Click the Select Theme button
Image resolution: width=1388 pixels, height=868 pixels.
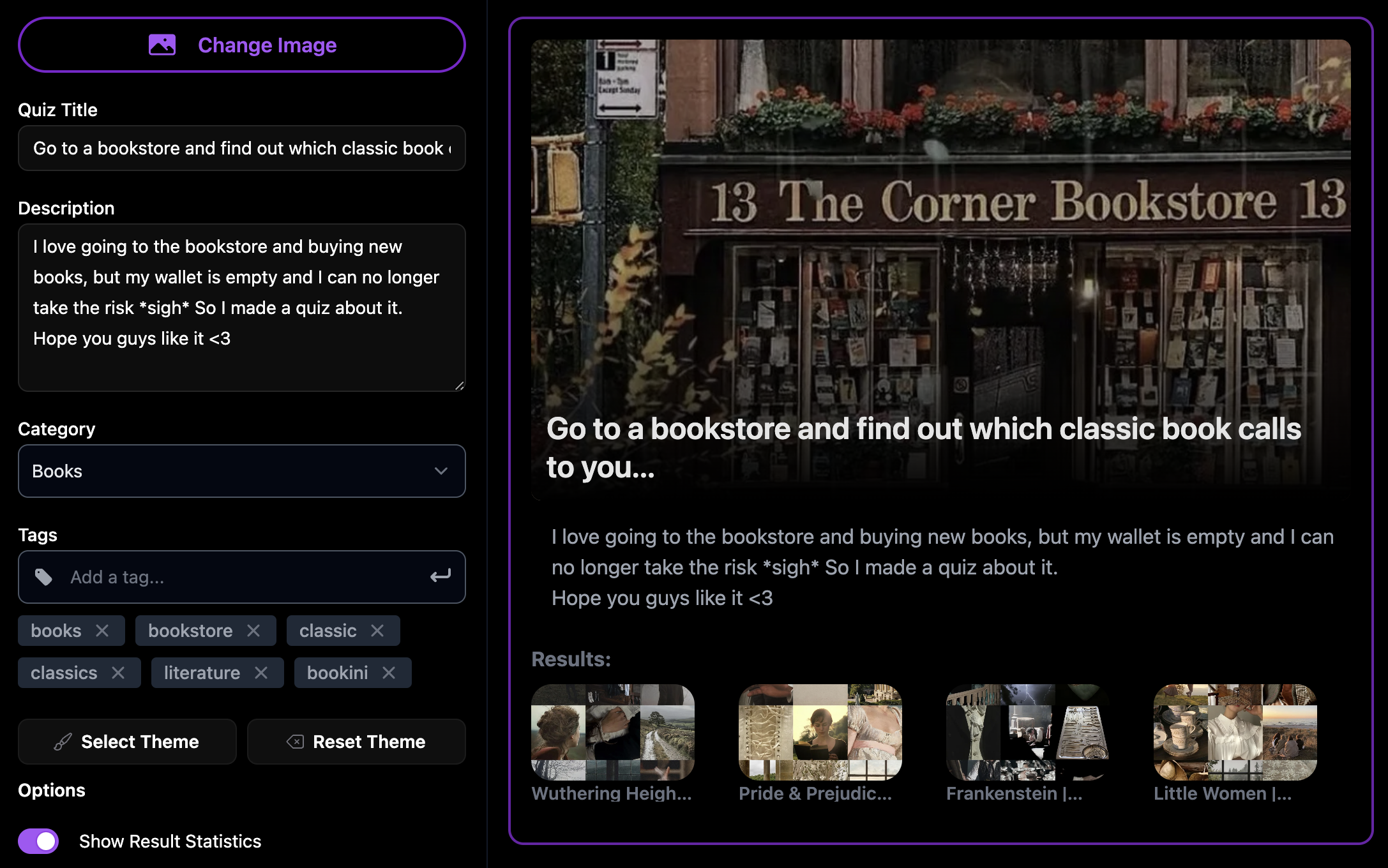pos(127,742)
